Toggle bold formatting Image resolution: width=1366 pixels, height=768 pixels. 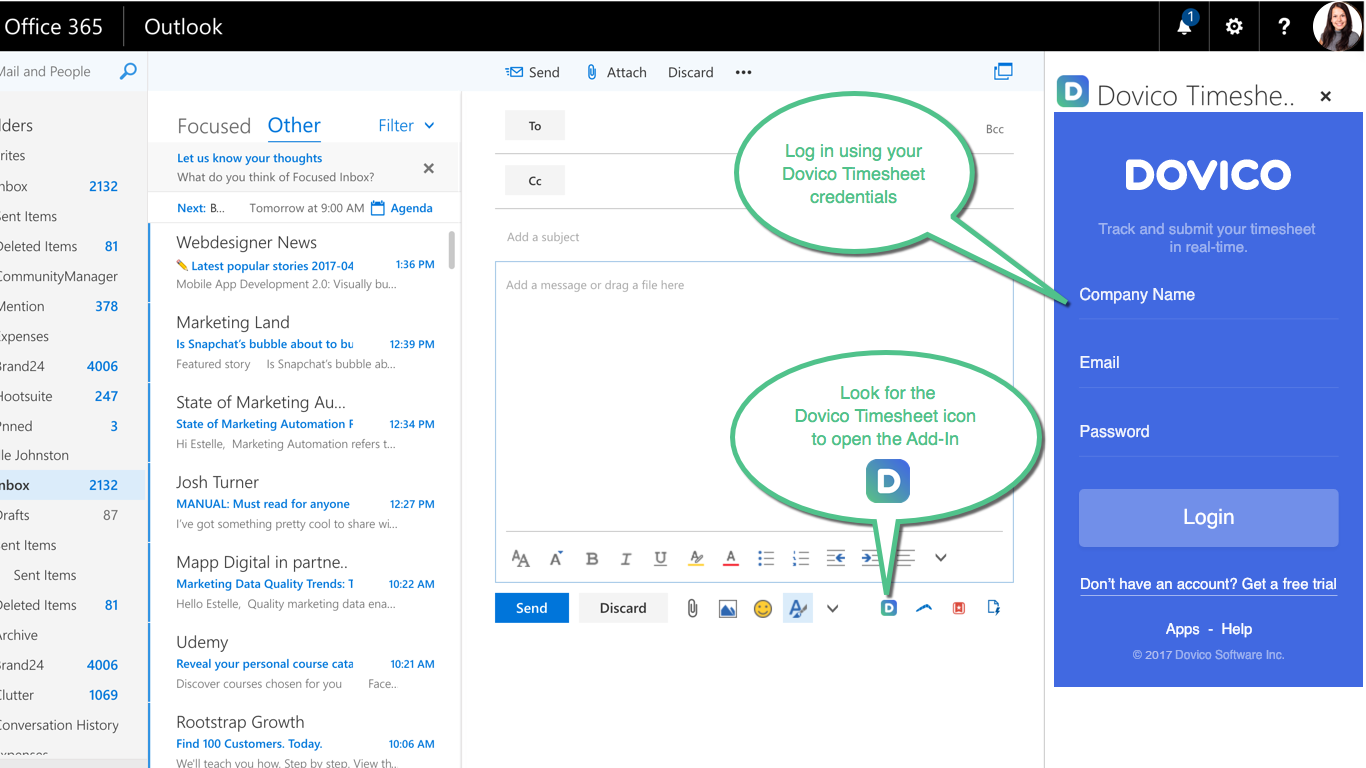[592, 558]
